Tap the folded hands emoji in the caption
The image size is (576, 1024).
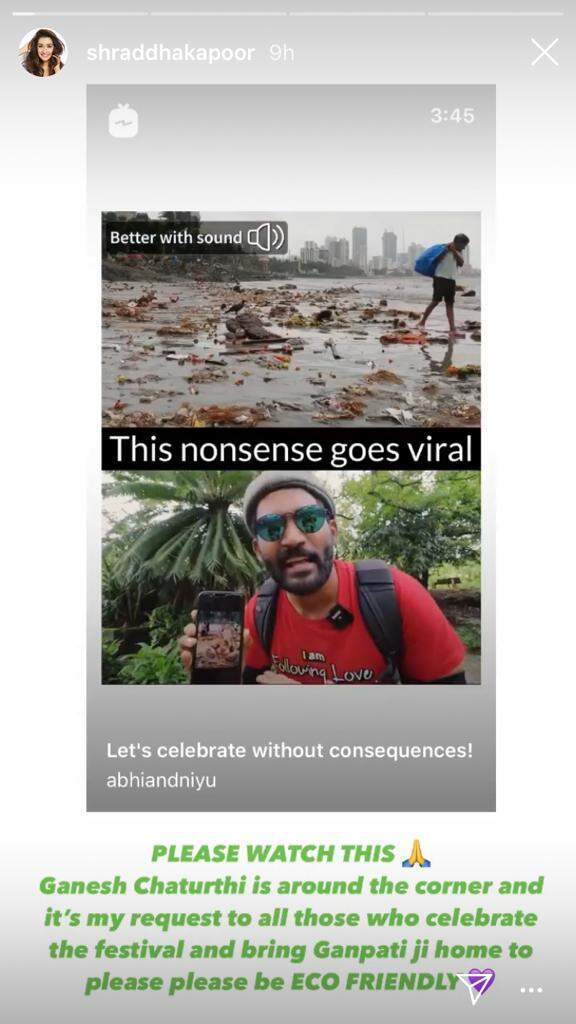(x=416, y=854)
